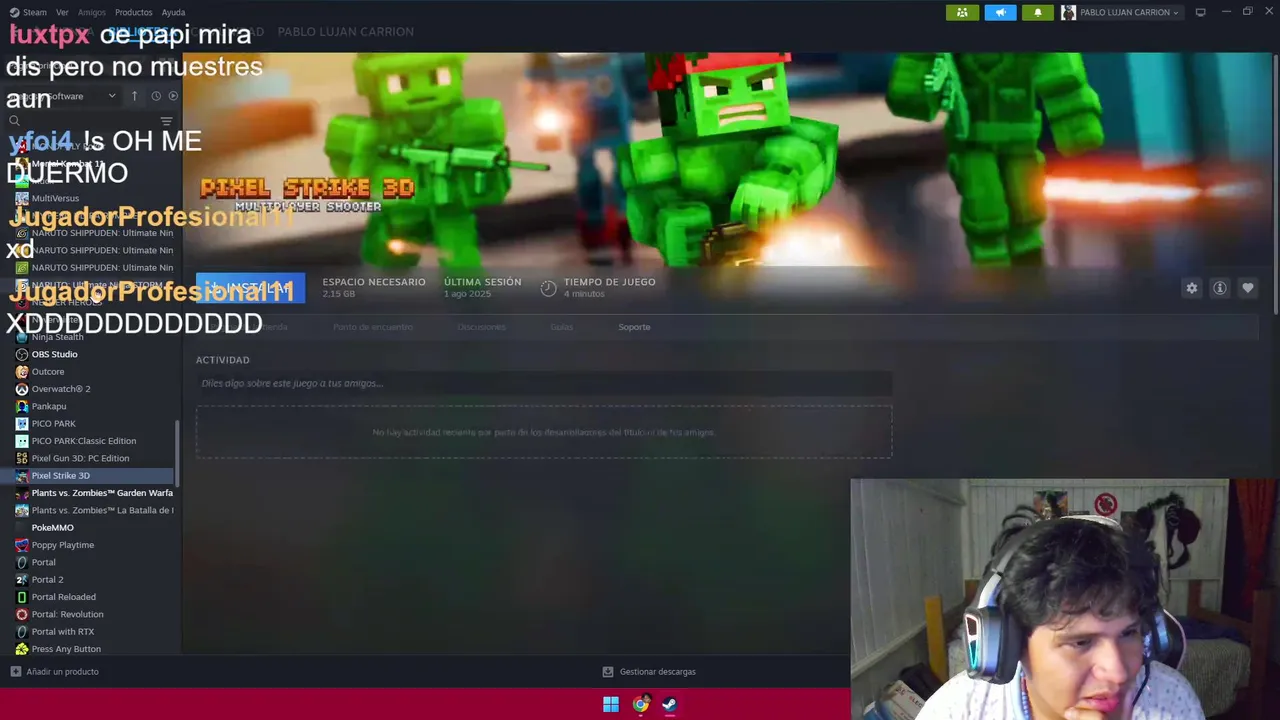1280x720 pixels.
Task: Go to PABLO LUJAN CARRION profile tab
Action: [345, 32]
